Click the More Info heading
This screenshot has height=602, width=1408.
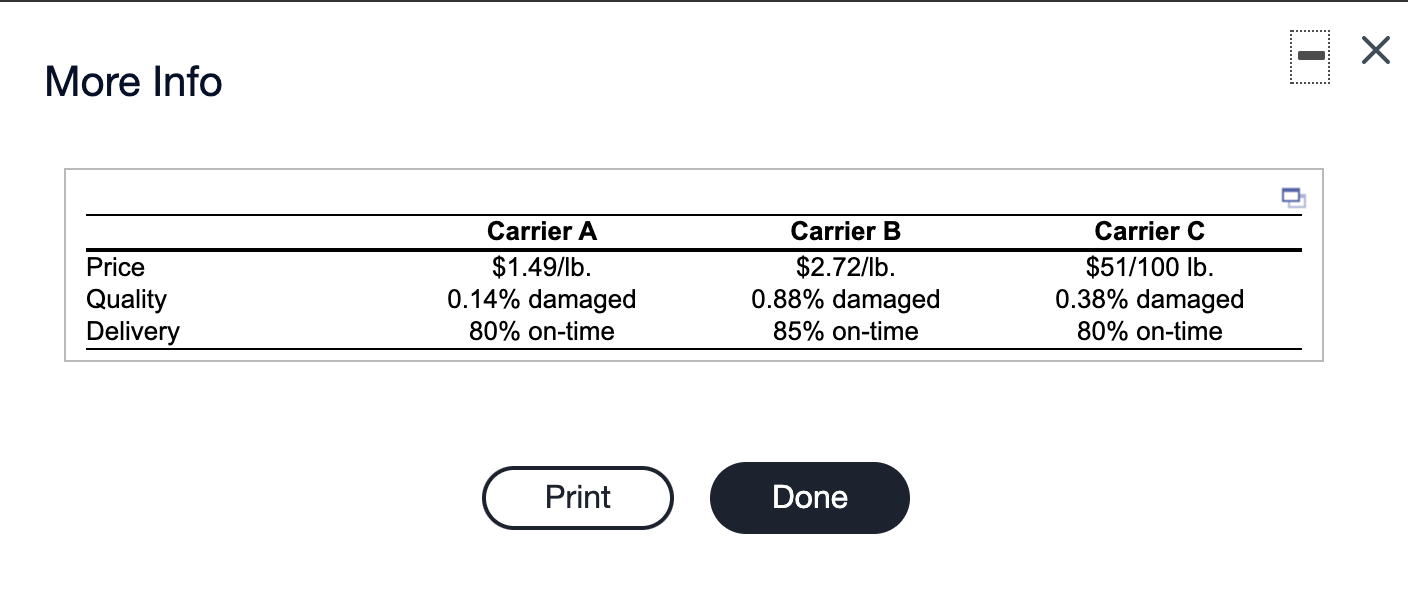click(x=134, y=81)
